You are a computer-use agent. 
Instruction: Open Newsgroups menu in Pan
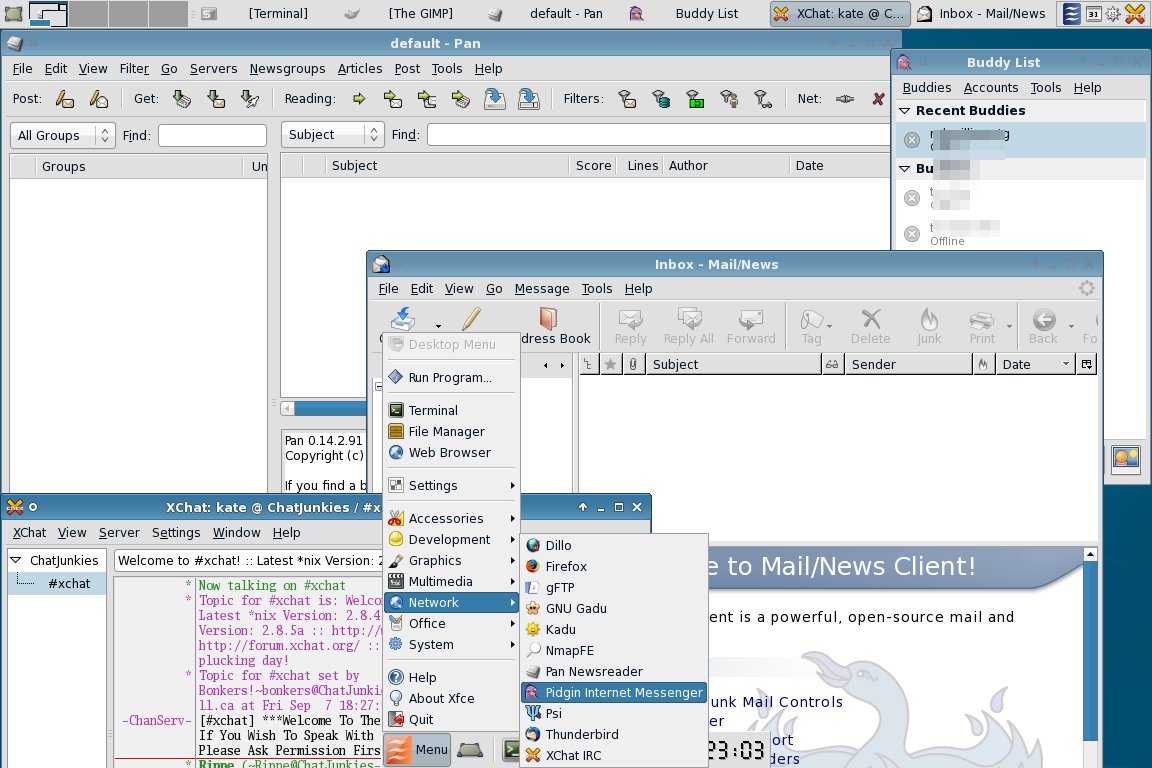(287, 68)
